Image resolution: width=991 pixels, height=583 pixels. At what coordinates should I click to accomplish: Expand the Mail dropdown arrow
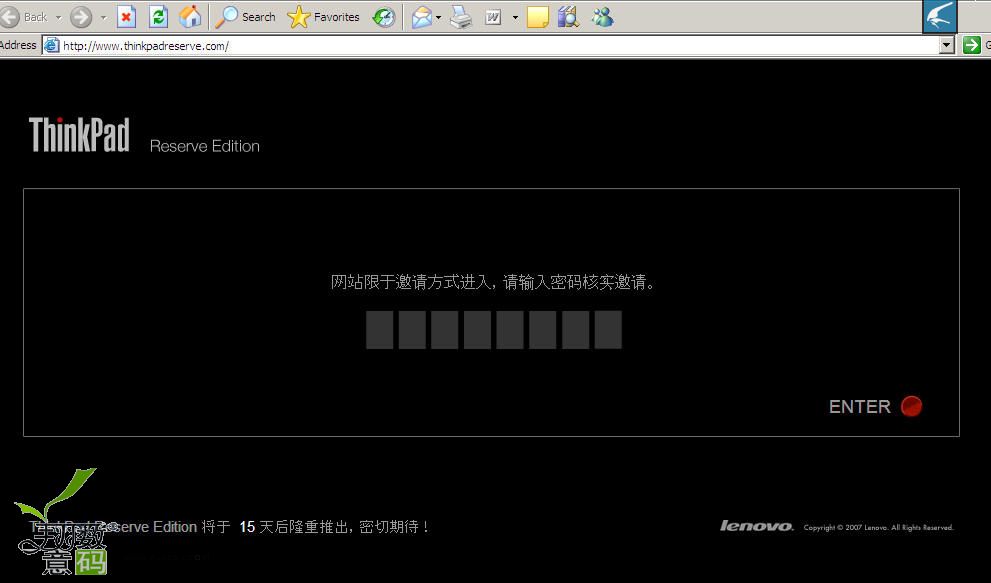(x=439, y=17)
